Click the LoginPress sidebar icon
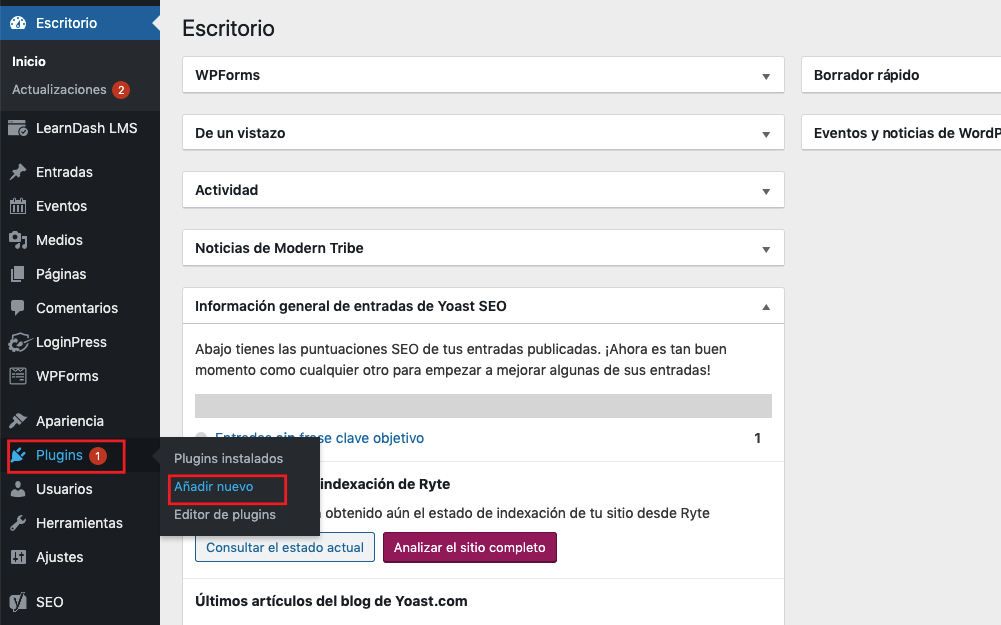The width and height of the screenshot is (1001, 625). coord(19,342)
